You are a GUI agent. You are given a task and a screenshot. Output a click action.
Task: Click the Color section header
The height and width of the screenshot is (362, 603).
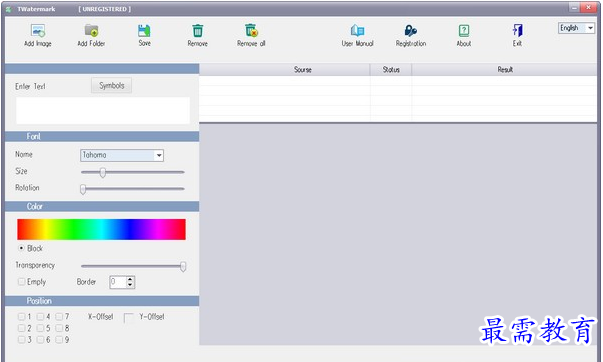pyautogui.click(x=102, y=207)
